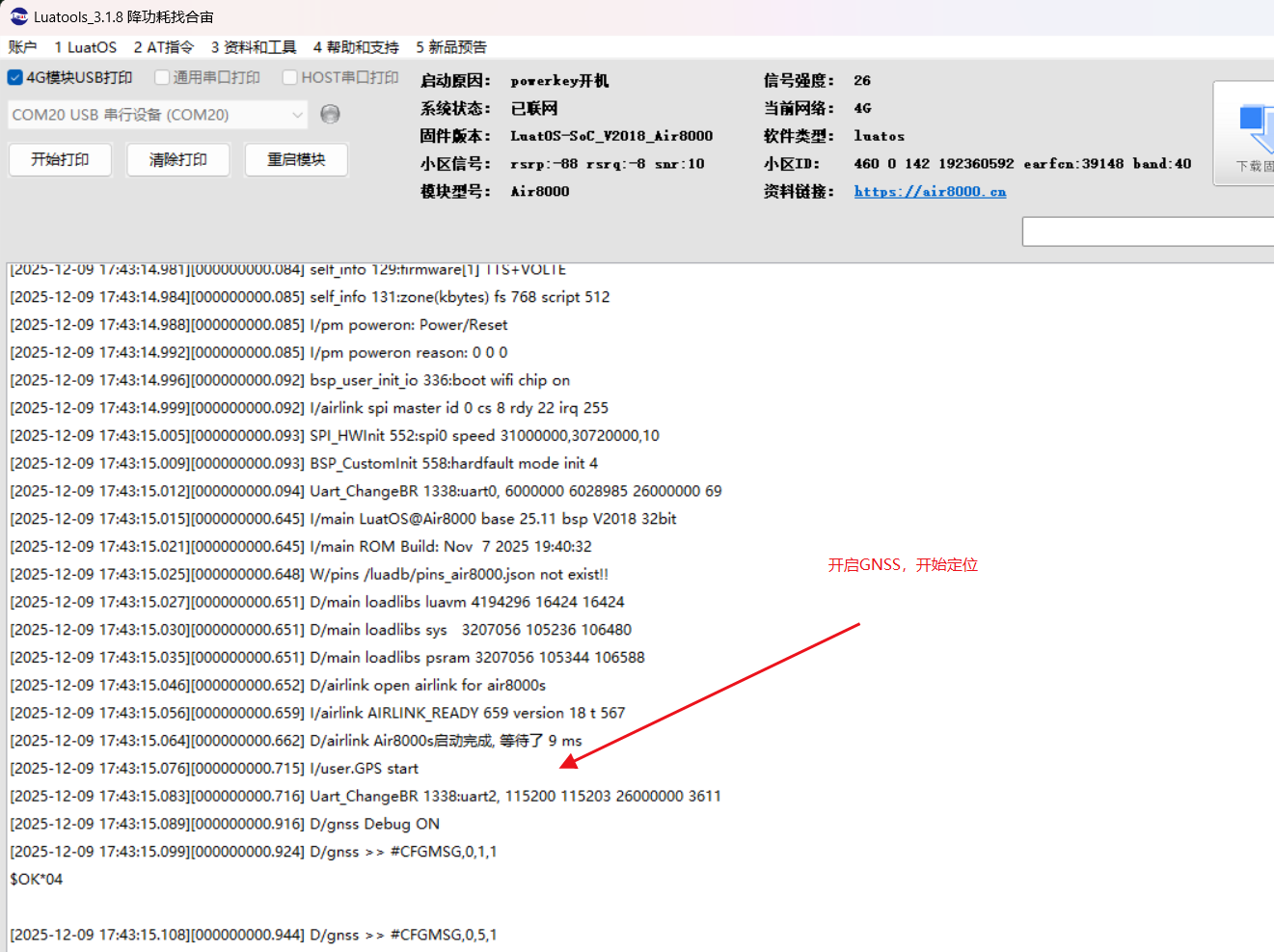Click the software type luatos value

(x=880, y=136)
